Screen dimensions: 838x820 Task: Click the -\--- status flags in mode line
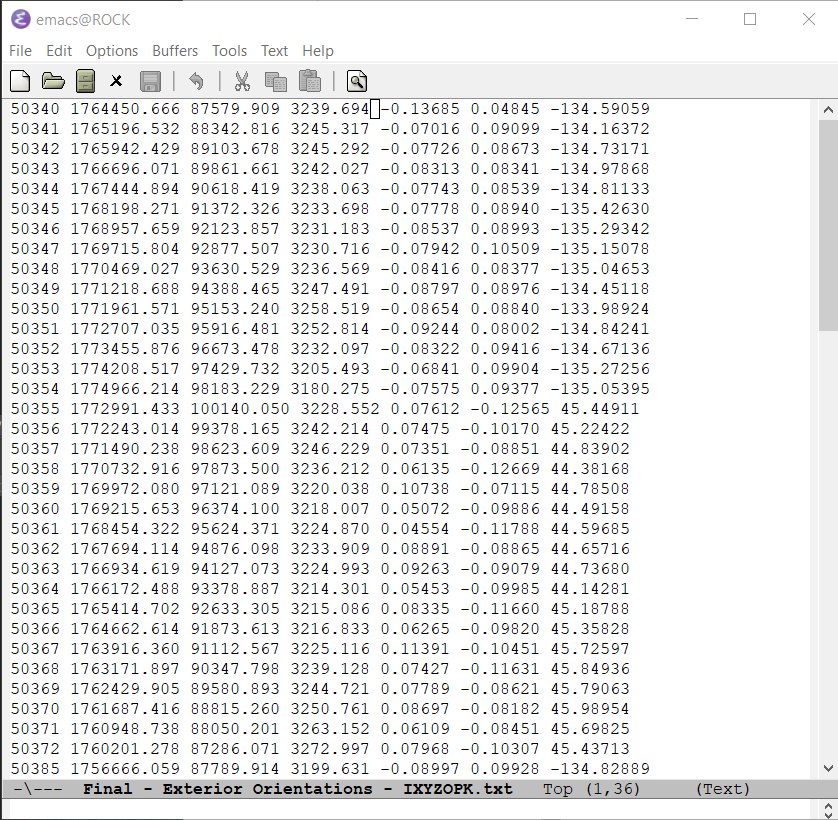coord(37,788)
